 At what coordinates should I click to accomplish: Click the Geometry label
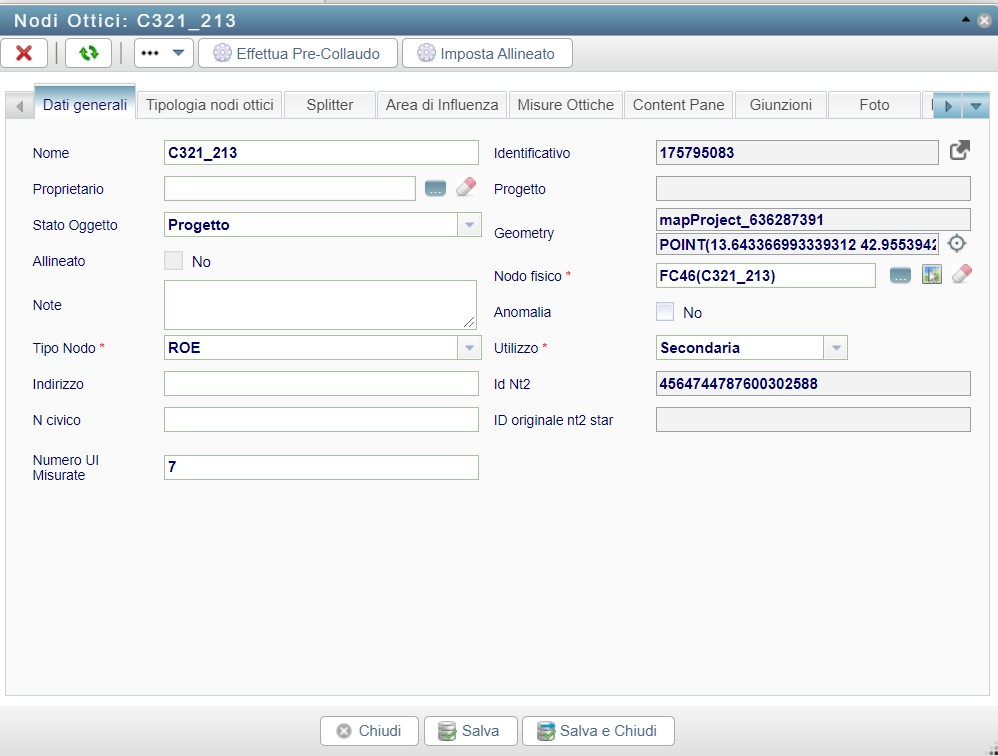pyautogui.click(x=523, y=233)
